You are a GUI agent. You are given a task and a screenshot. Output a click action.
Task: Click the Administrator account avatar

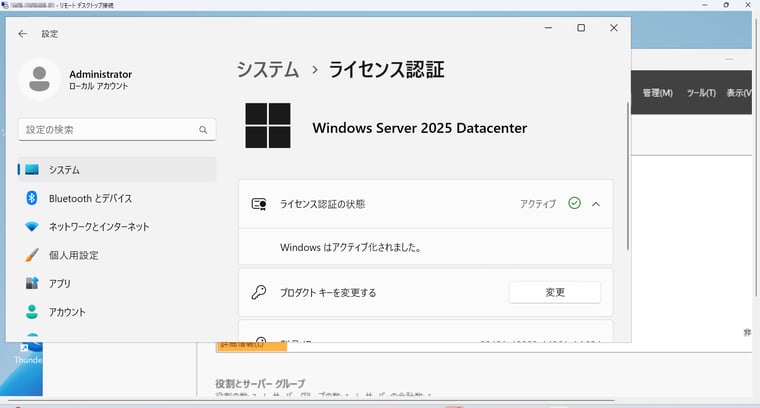(x=39, y=79)
